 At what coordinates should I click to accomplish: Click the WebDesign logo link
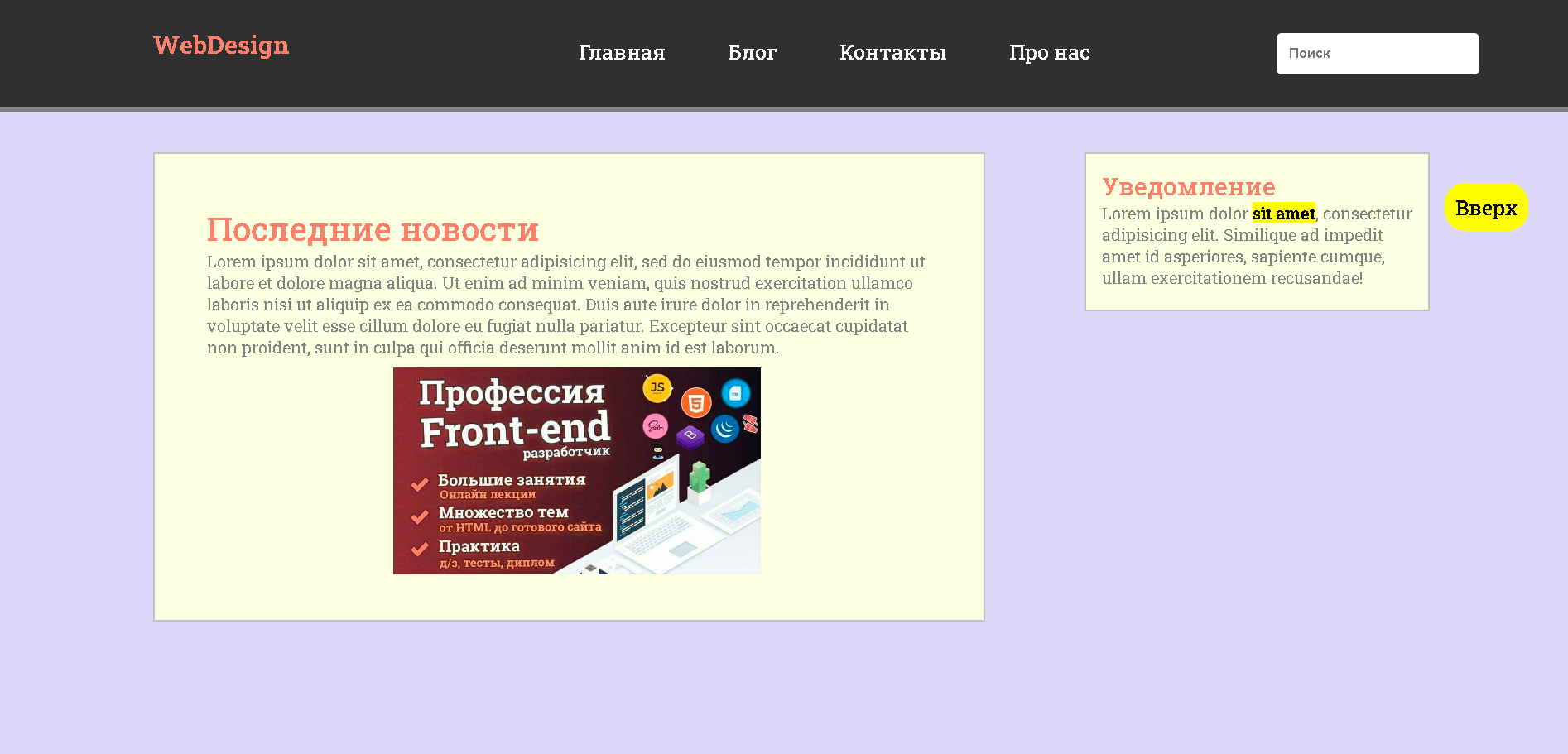(x=221, y=46)
